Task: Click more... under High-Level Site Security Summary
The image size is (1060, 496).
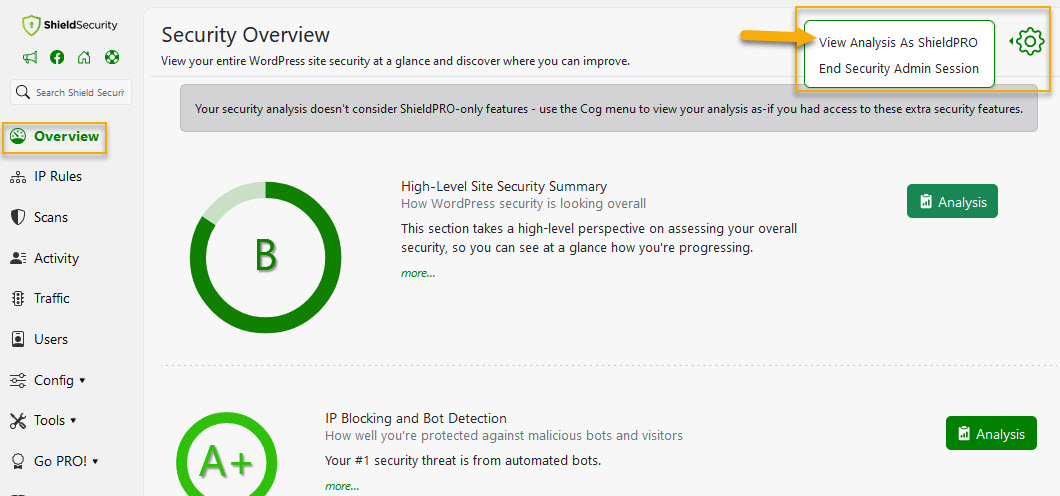Action: pos(418,274)
